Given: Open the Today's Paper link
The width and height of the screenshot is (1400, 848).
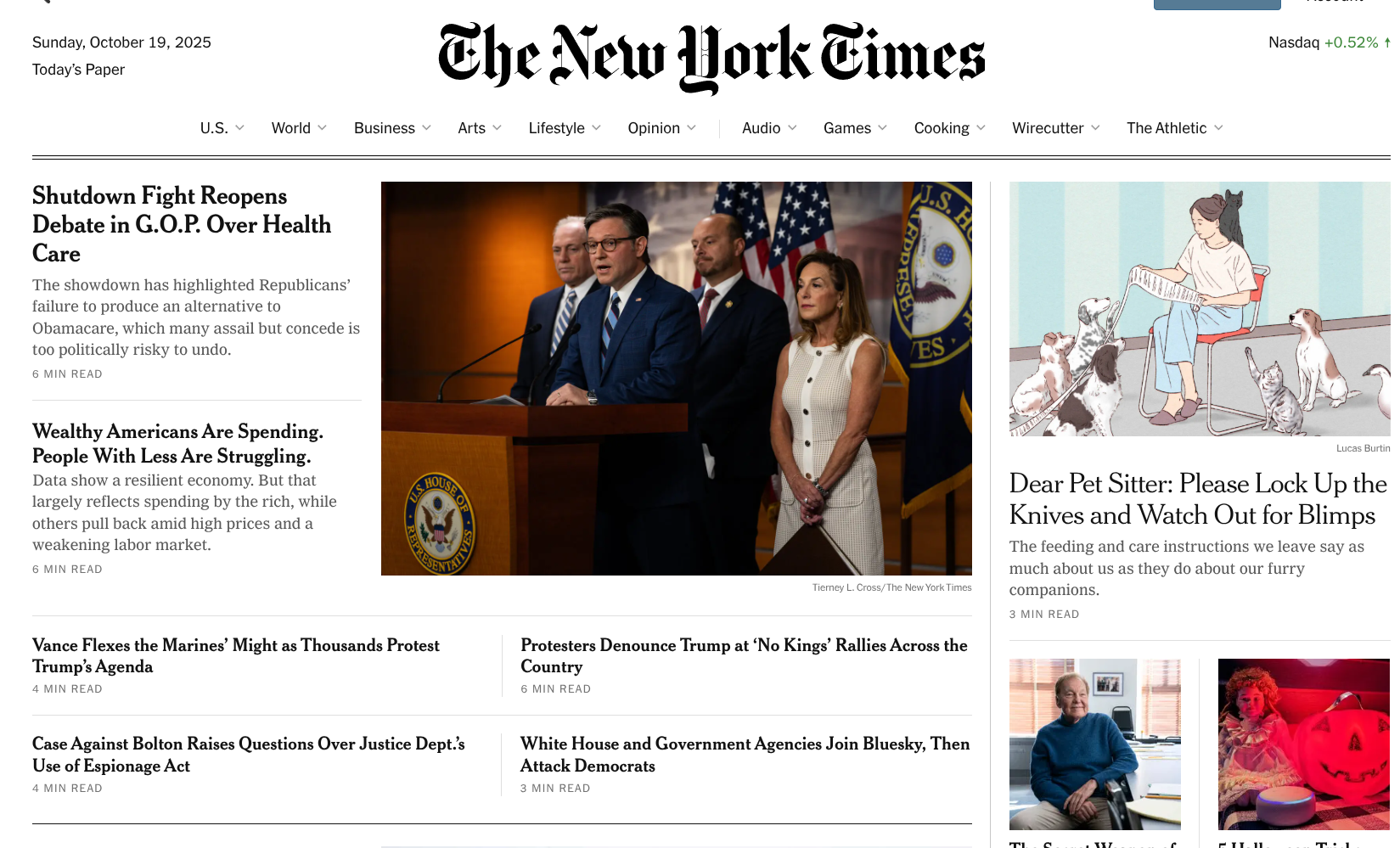Looking at the screenshot, I should 78,70.
